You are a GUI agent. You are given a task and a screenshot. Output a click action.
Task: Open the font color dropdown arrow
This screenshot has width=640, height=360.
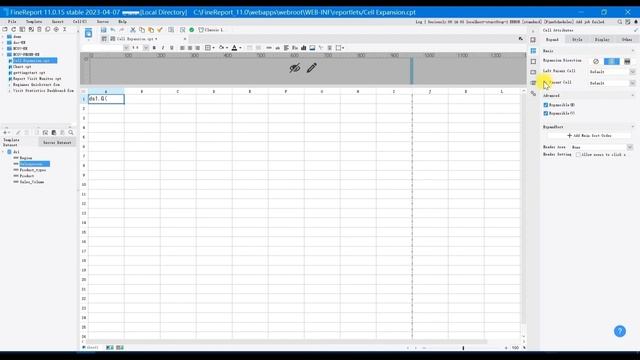click(240, 48)
